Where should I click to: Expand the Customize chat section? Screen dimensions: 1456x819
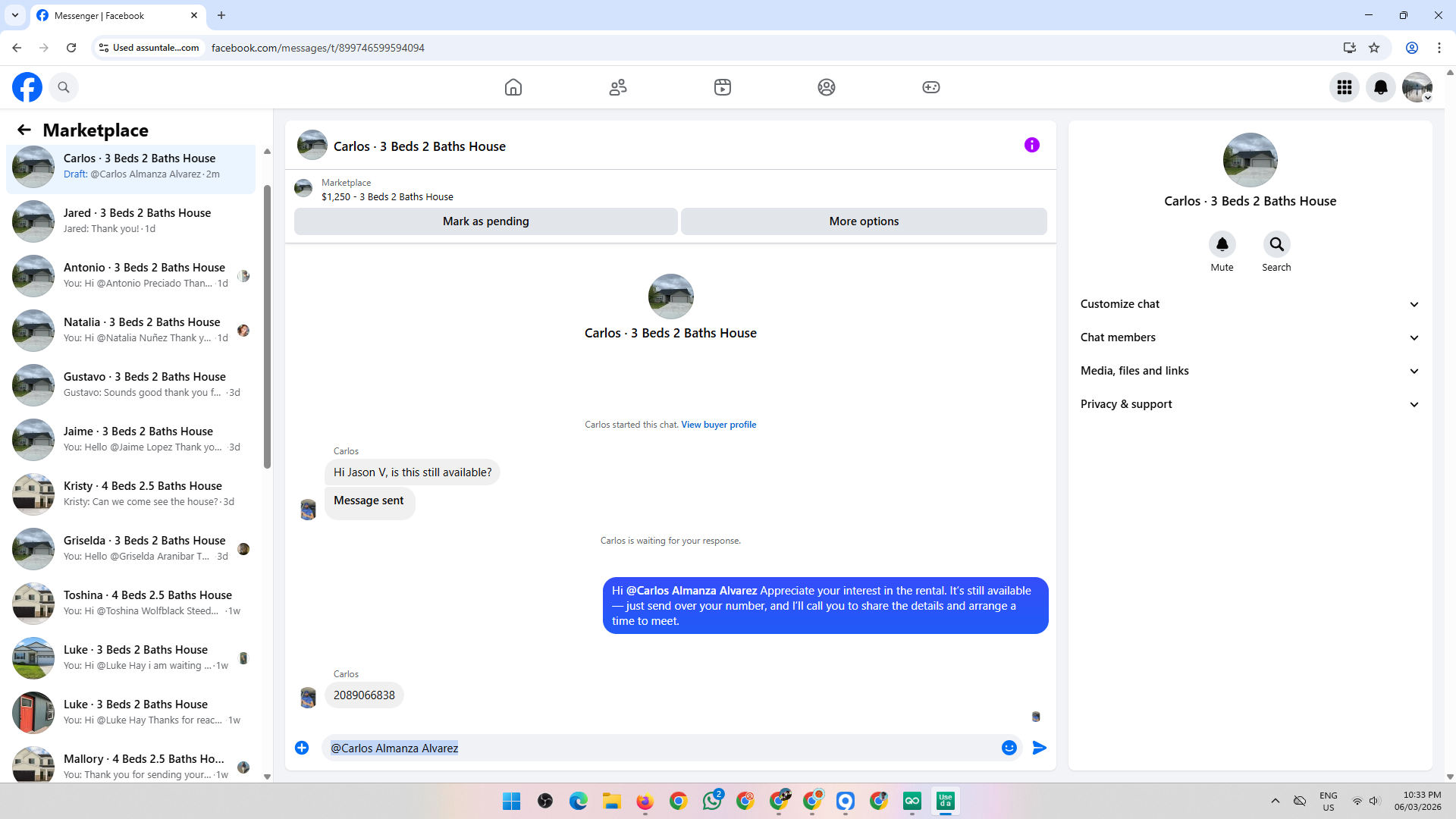(x=1250, y=304)
